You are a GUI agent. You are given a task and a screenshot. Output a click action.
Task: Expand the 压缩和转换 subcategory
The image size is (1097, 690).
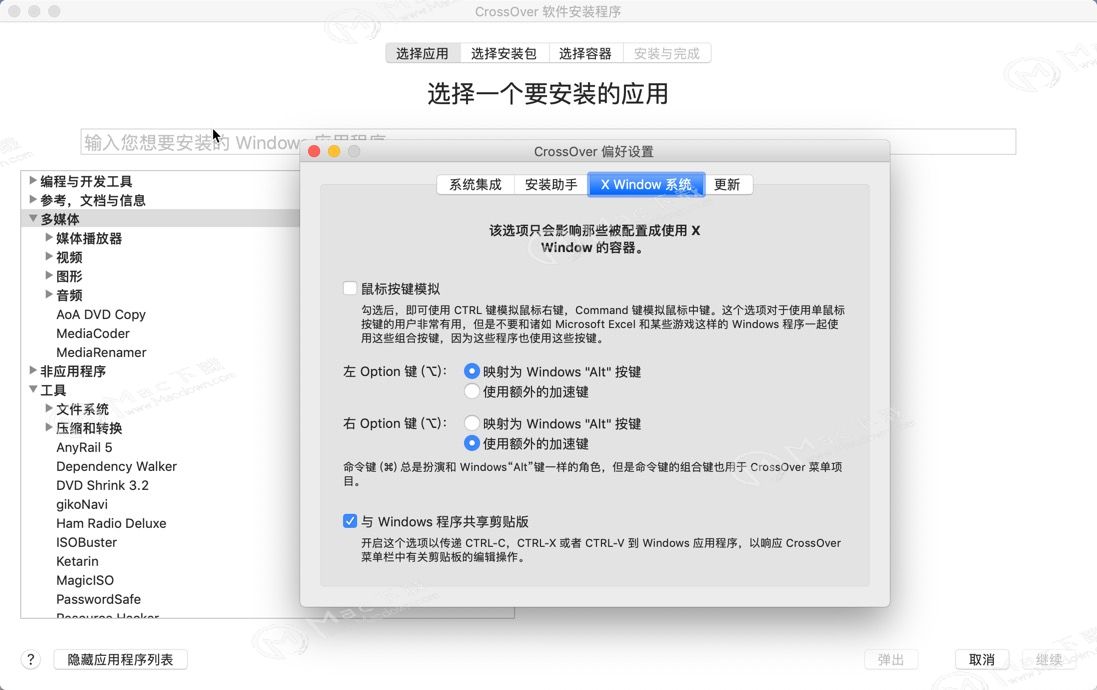[x=49, y=427]
